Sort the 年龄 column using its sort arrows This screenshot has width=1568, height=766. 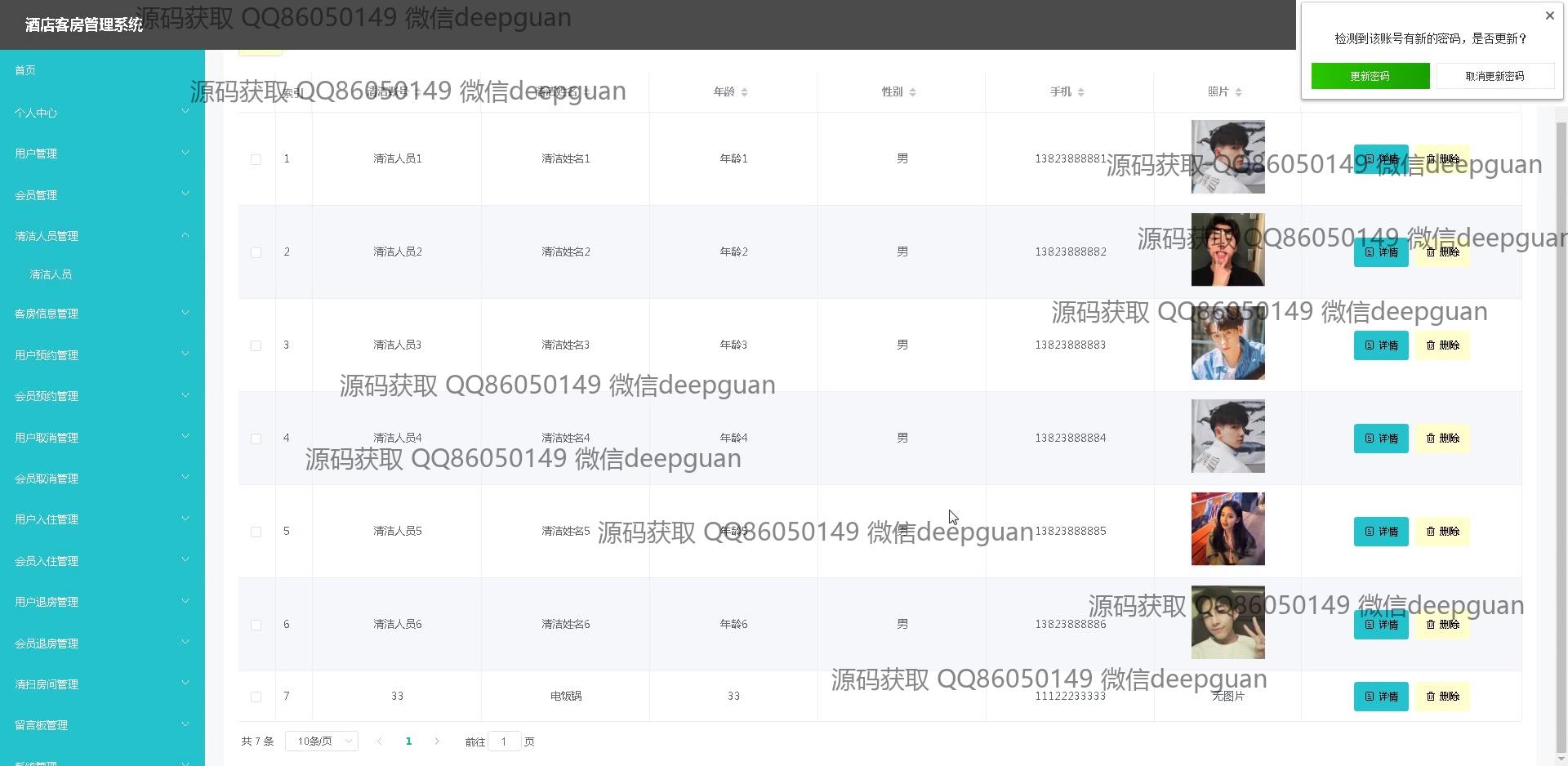[744, 92]
